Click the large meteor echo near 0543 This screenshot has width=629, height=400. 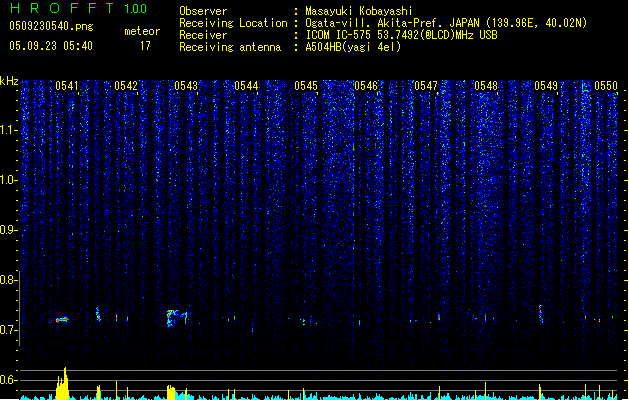(177, 318)
